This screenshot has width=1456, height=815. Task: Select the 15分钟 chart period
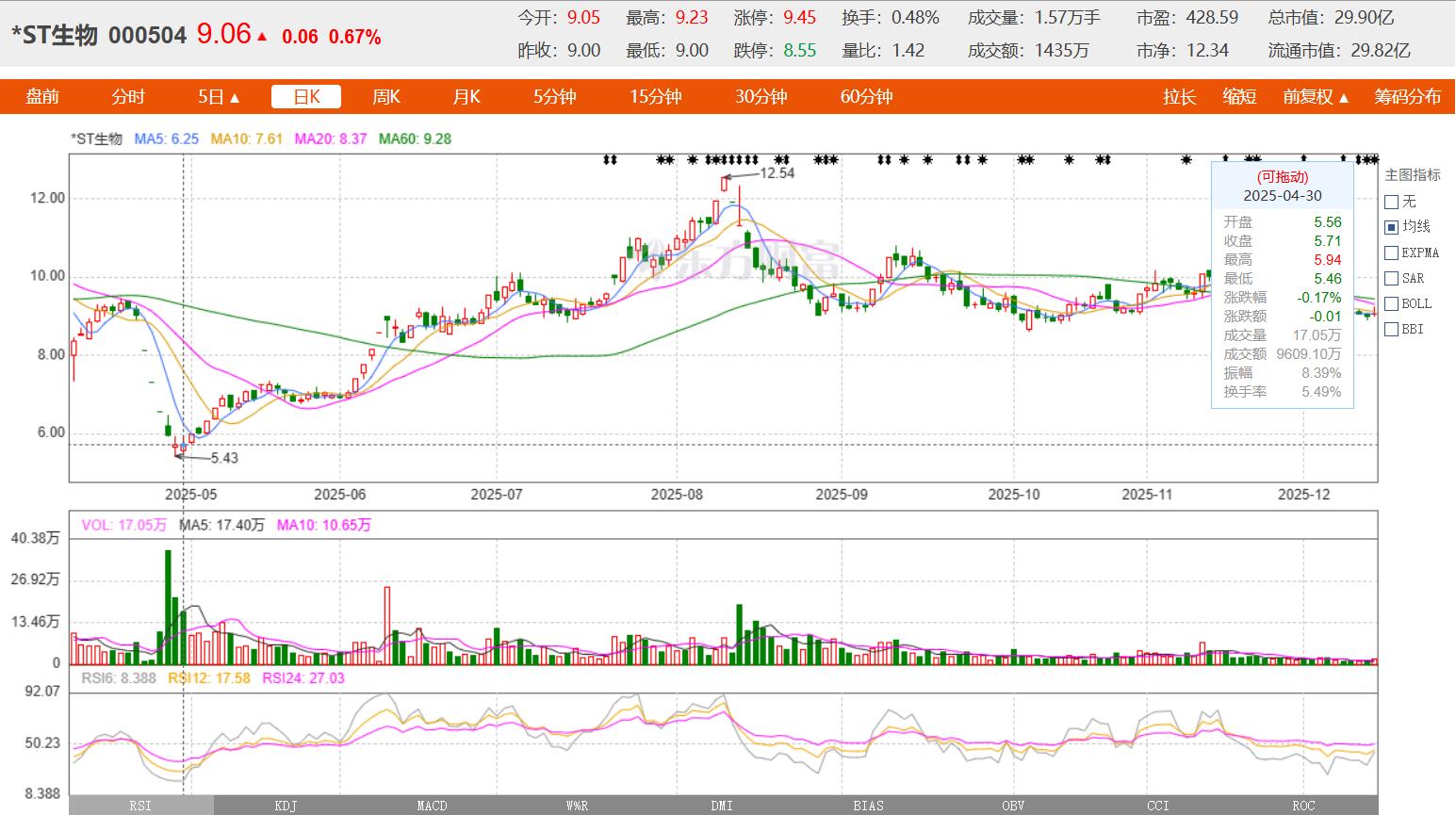[x=656, y=97]
